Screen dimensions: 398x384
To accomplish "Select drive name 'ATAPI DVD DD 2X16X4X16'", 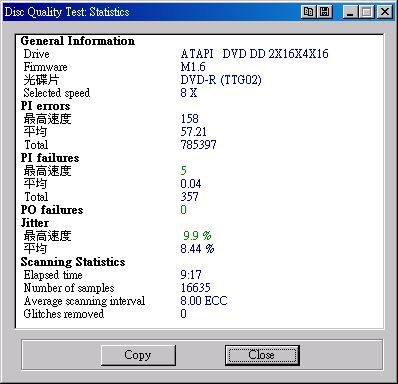I will (x=254, y=54).
